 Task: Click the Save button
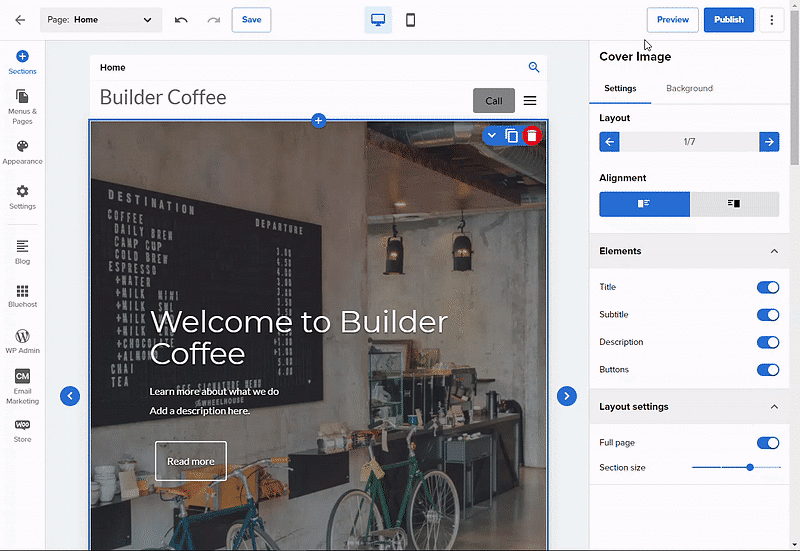pos(251,20)
